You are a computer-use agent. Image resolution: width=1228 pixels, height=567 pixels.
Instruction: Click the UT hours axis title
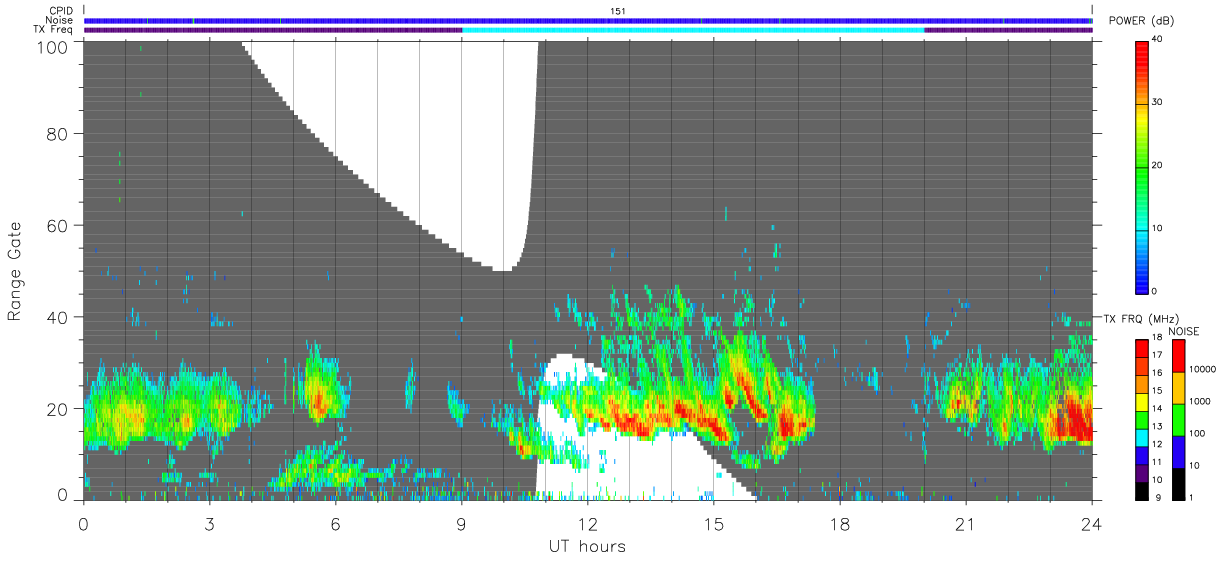pyautogui.click(x=587, y=546)
